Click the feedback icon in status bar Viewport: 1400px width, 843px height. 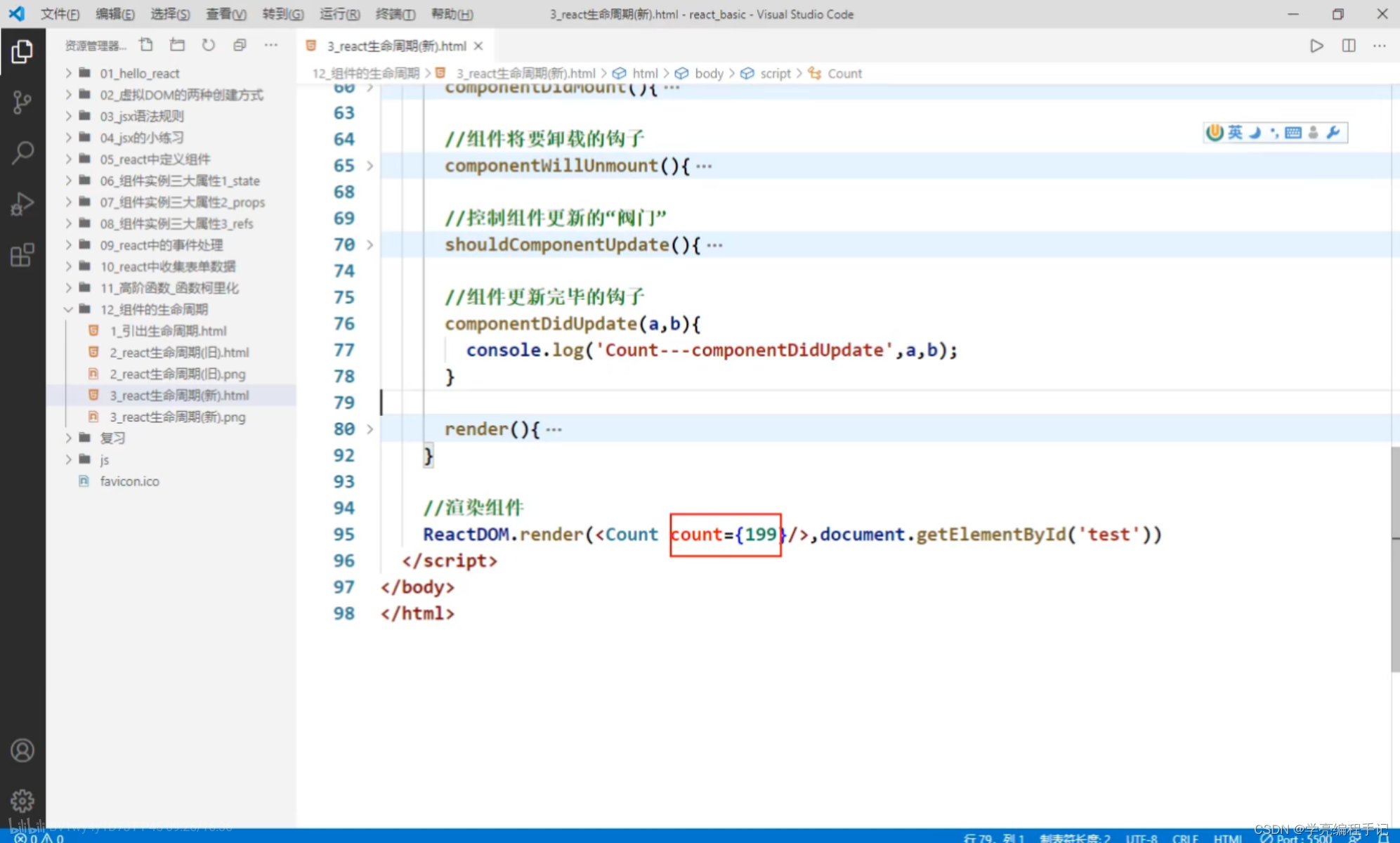(1354, 837)
